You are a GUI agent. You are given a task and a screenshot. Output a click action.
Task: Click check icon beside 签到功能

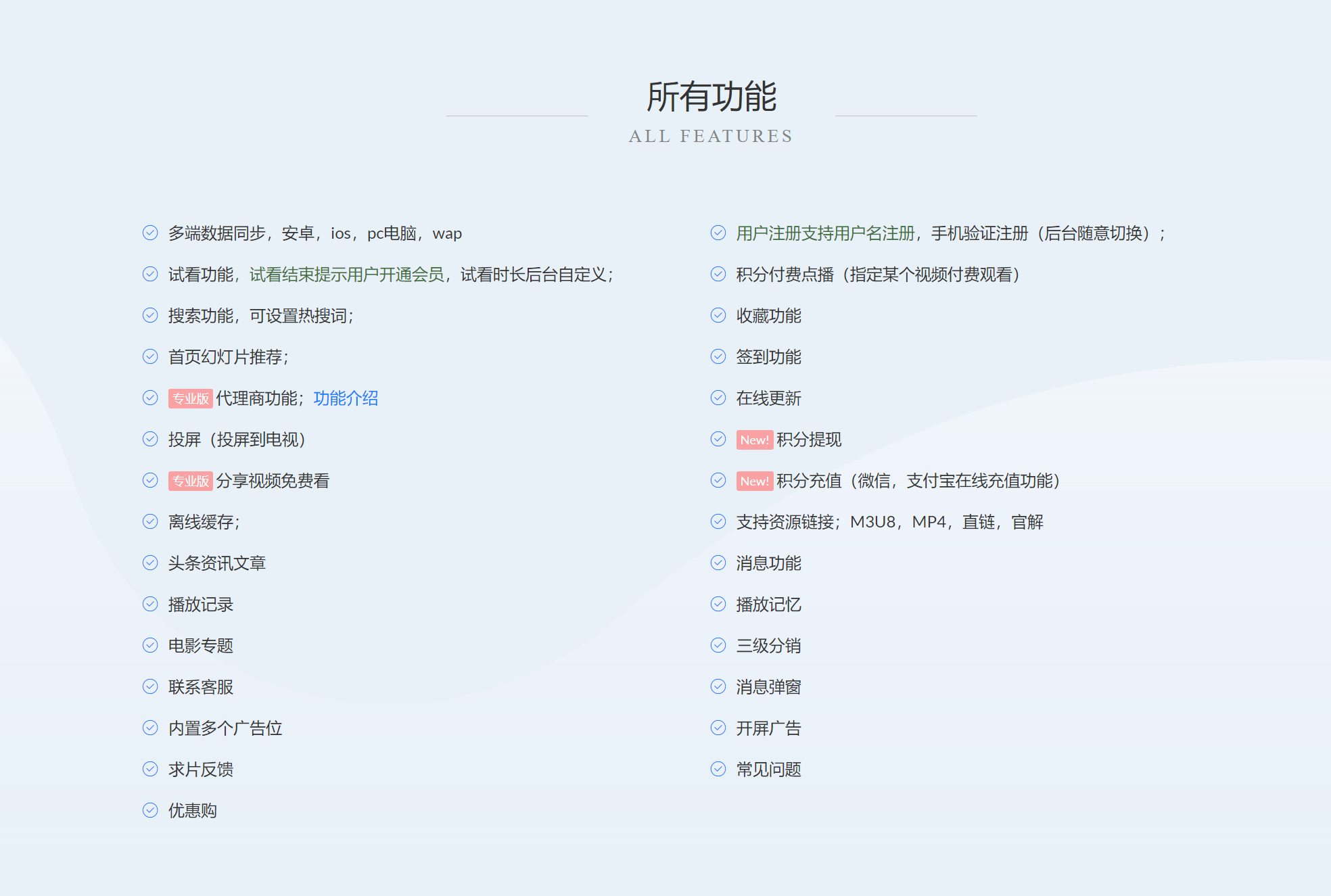(x=718, y=357)
